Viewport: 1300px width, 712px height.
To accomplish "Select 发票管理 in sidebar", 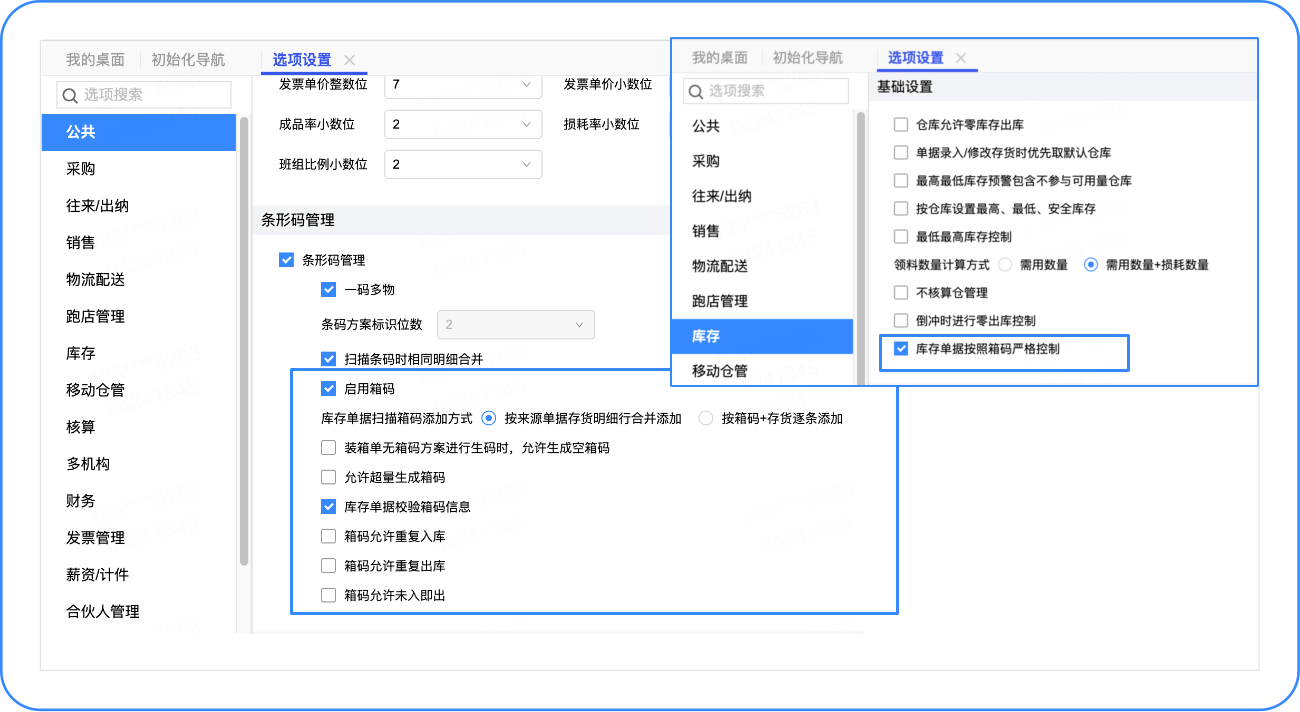I will coord(95,538).
